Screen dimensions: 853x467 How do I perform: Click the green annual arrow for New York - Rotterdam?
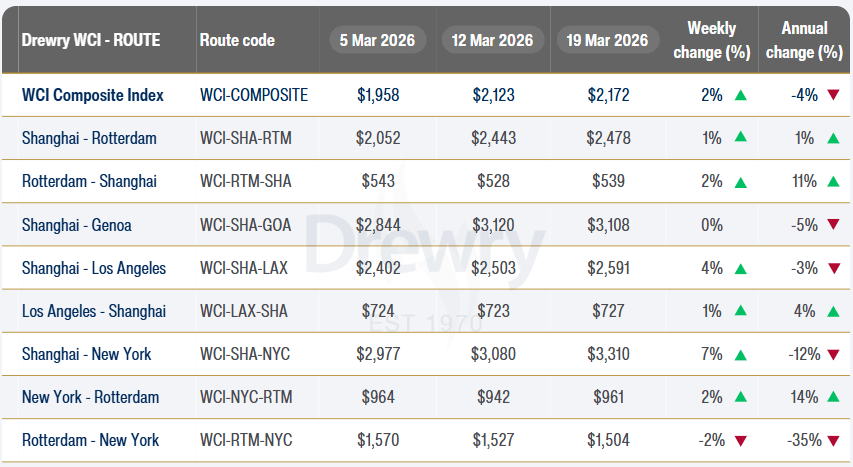click(833, 397)
